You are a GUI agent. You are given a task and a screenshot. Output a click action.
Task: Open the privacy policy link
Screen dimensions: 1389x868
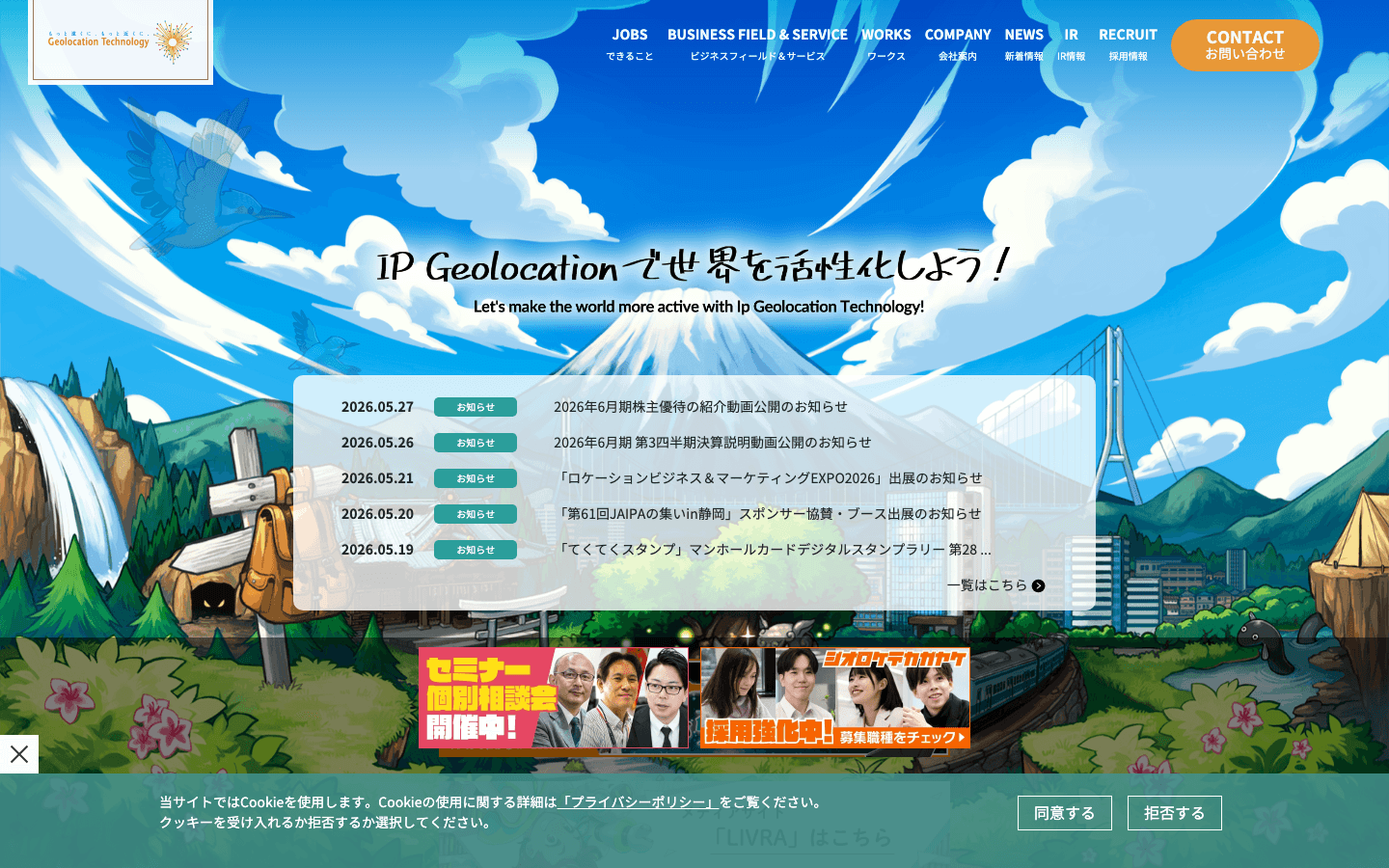638,802
